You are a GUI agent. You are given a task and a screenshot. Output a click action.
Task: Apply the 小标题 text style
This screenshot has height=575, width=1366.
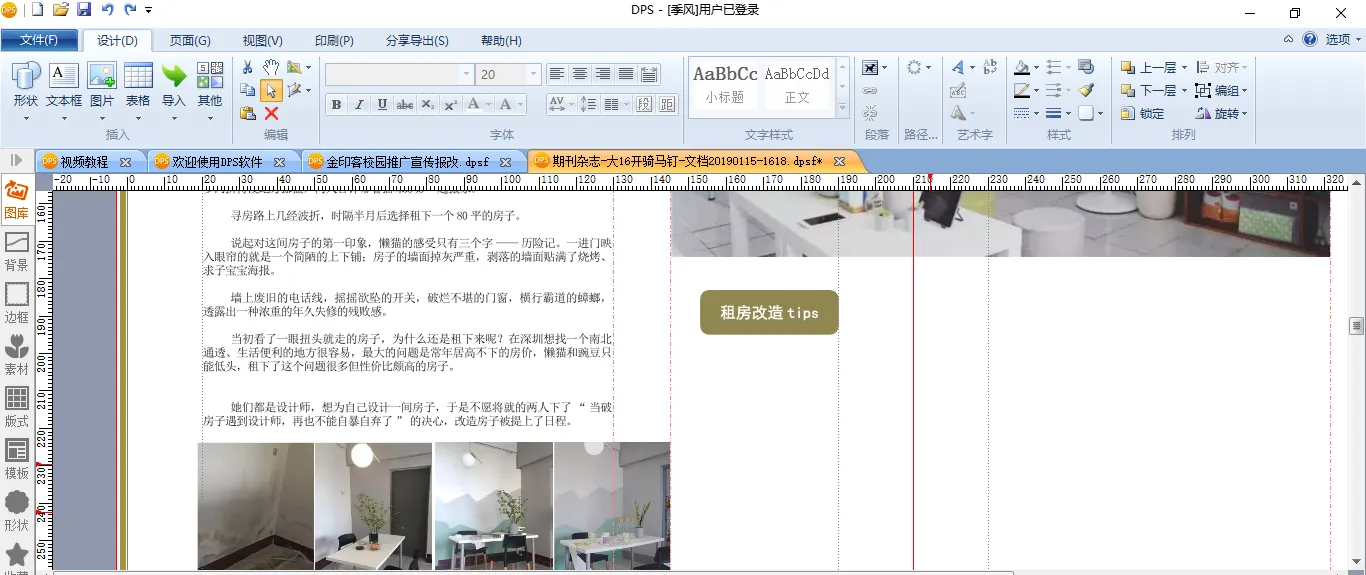coord(725,84)
